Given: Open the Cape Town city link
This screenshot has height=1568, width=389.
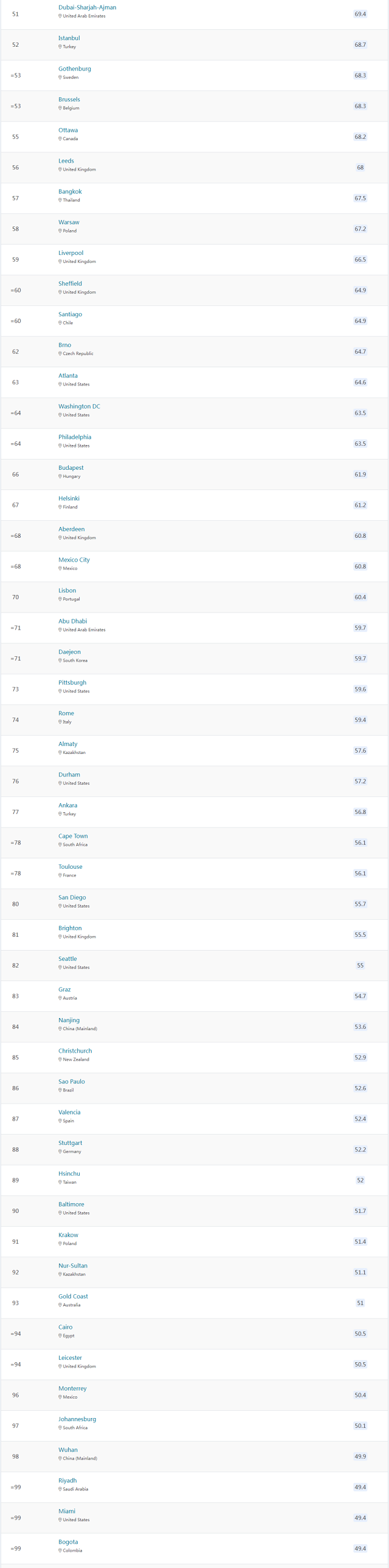Looking at the screenshot, I should [x=73, y=837].
